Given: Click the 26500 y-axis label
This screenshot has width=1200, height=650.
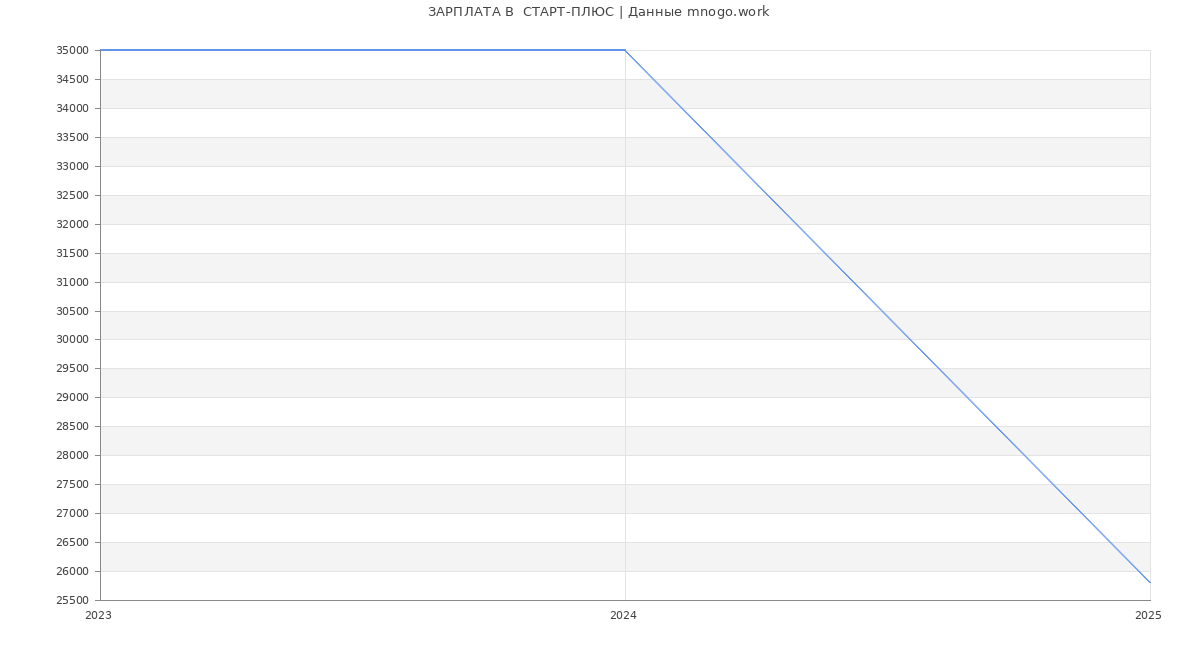Looking at the screenshot, I should (72, 543).
